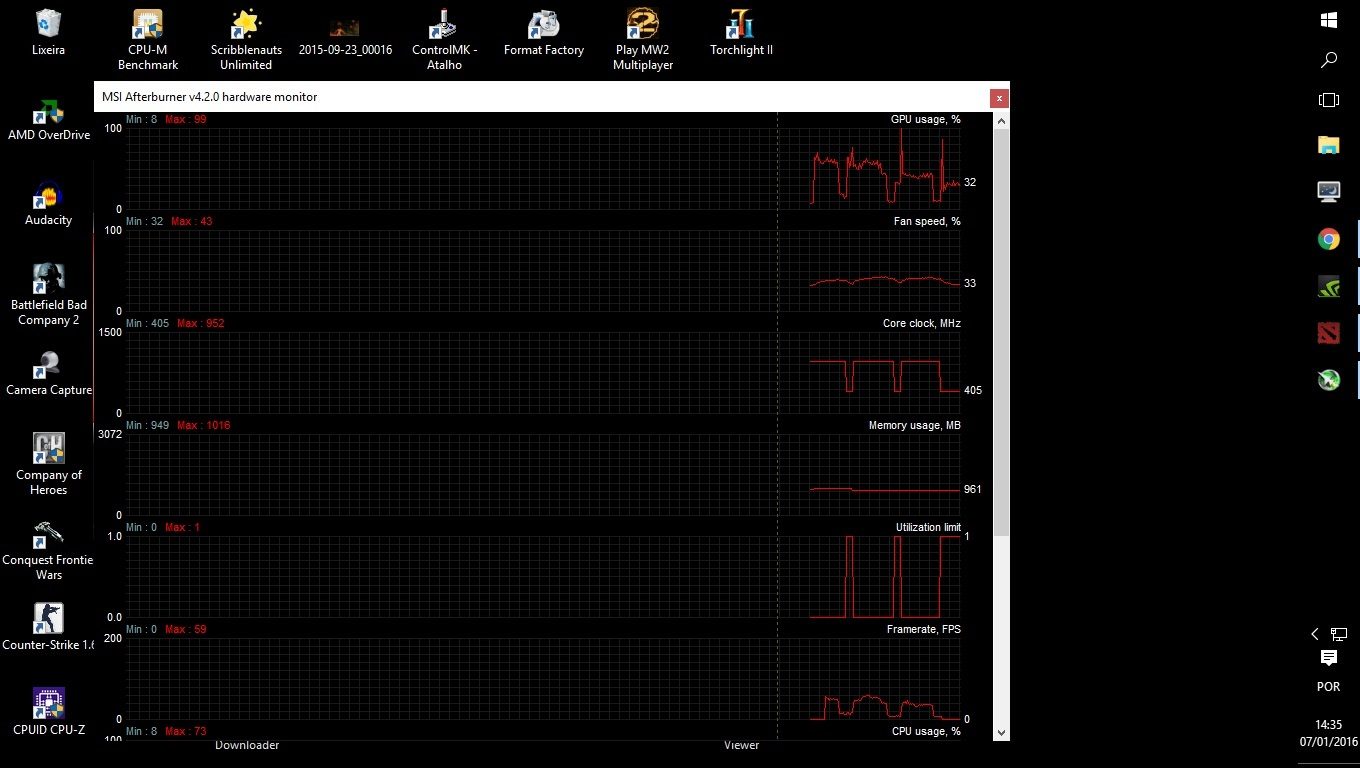Launch CPU-M Benchmark desktop shortcut
1360x768 pixels.
pos(148,40)
